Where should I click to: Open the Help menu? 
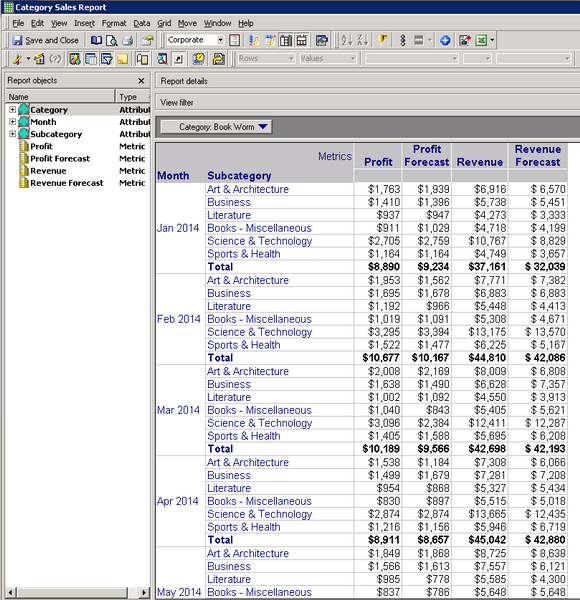(x=246, y=23)
